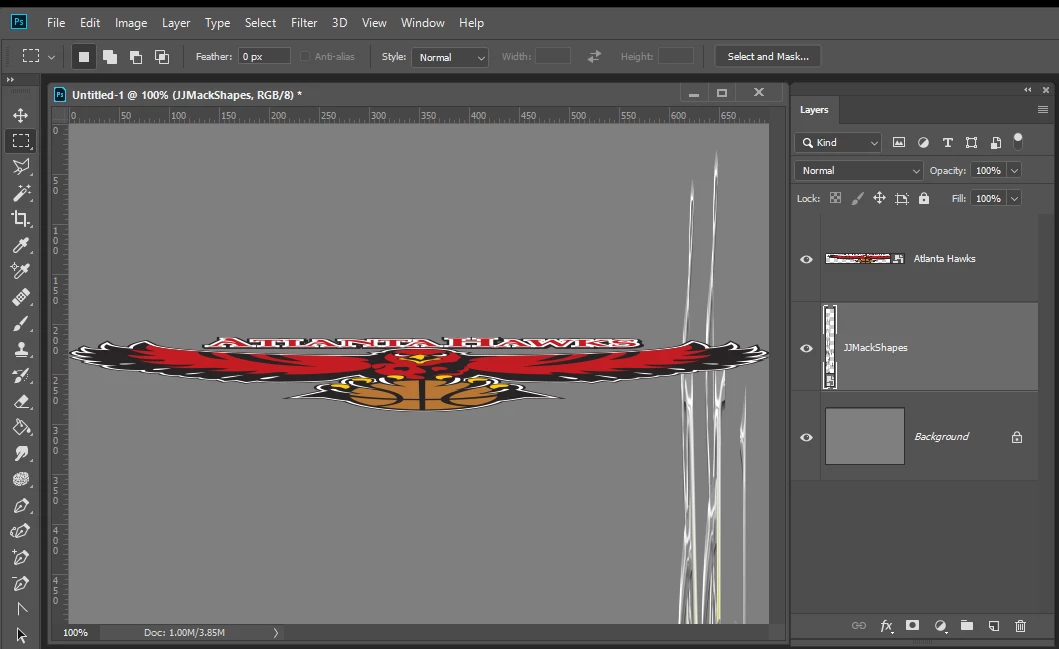Open the Fill slider dropdown

coord(1014,199)
